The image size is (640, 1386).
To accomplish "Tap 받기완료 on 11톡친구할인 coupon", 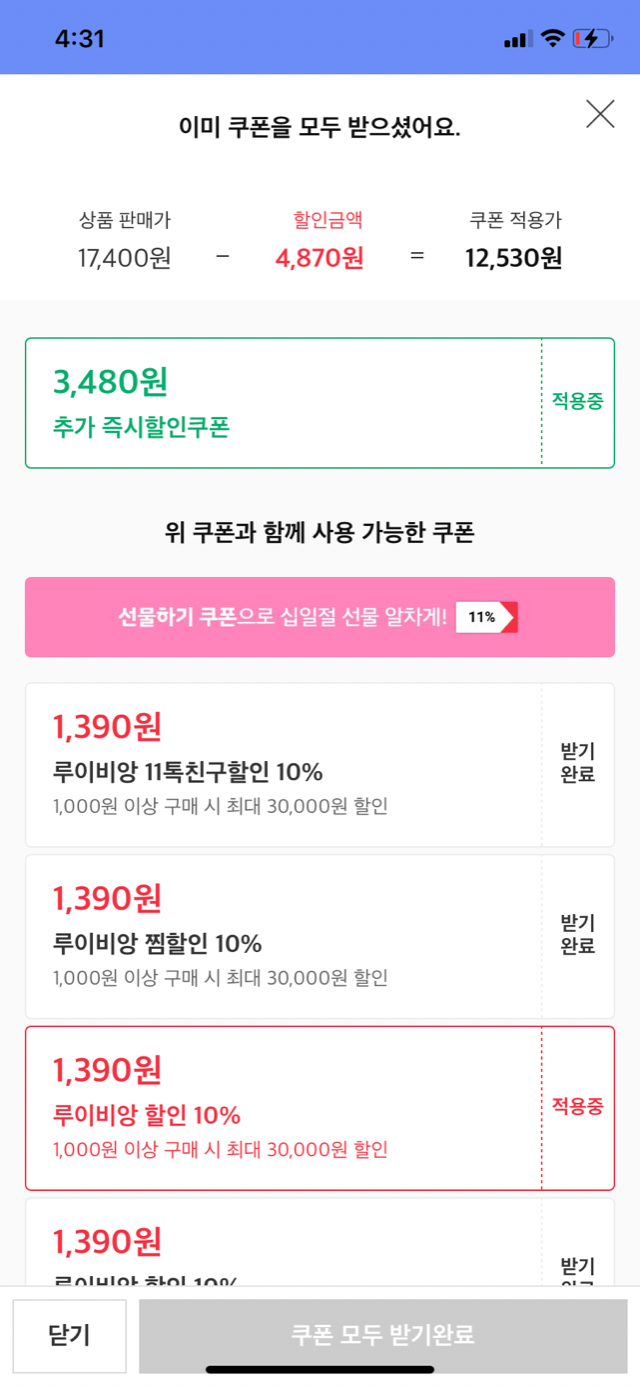I will pyautogui.click(x=578, y=764).
